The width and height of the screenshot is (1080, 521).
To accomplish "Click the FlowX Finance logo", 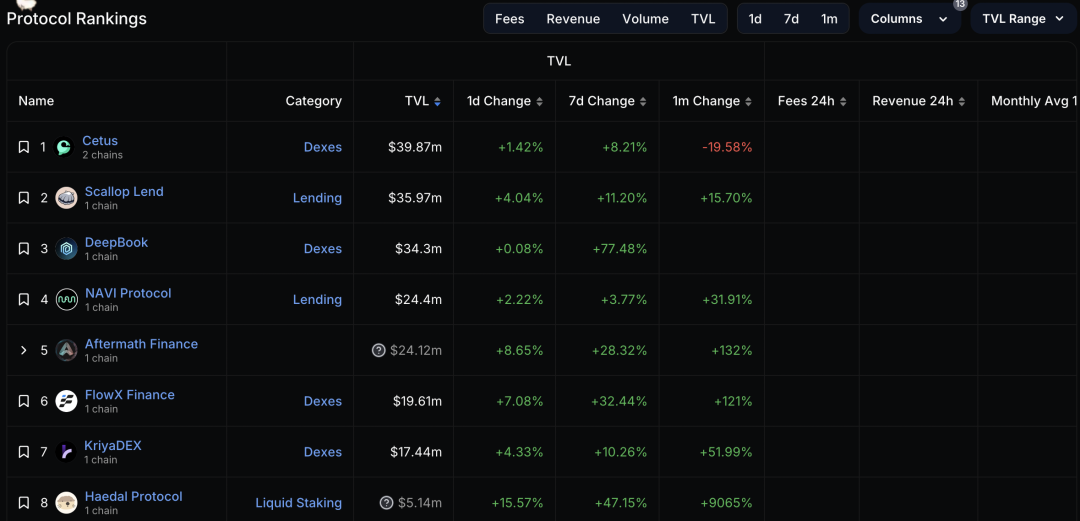I will click(x=67, y=401).
